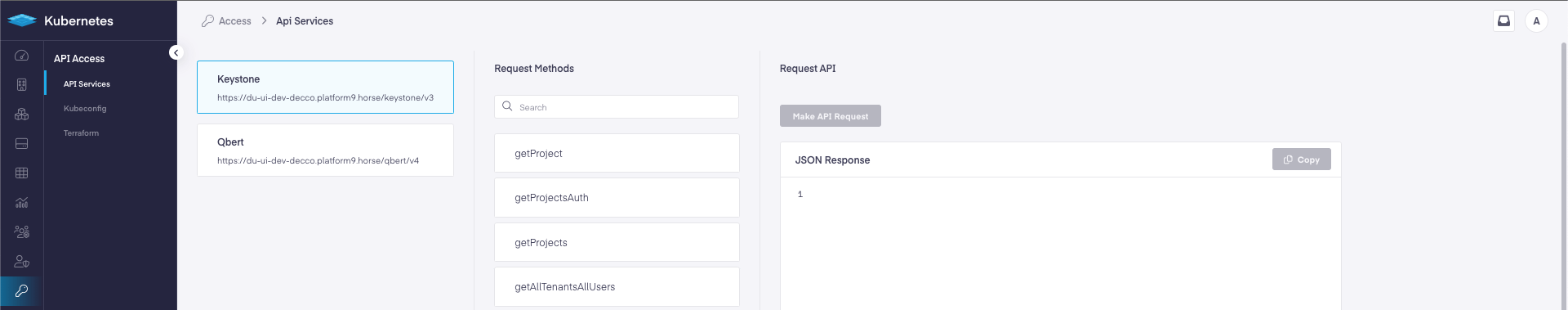Collapse the sidebar with chevron arrow

pos(176,52)
